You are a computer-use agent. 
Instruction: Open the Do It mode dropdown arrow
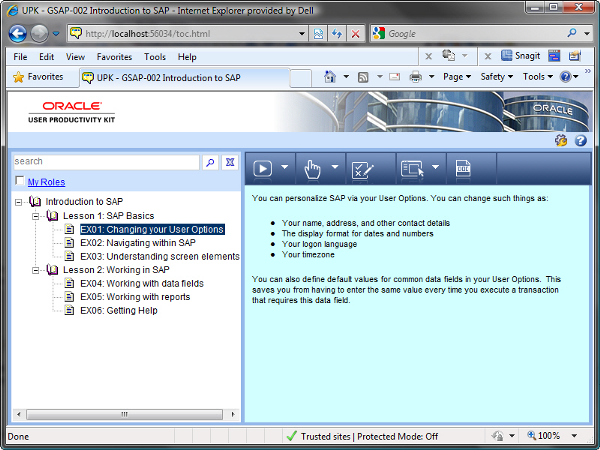435,167
